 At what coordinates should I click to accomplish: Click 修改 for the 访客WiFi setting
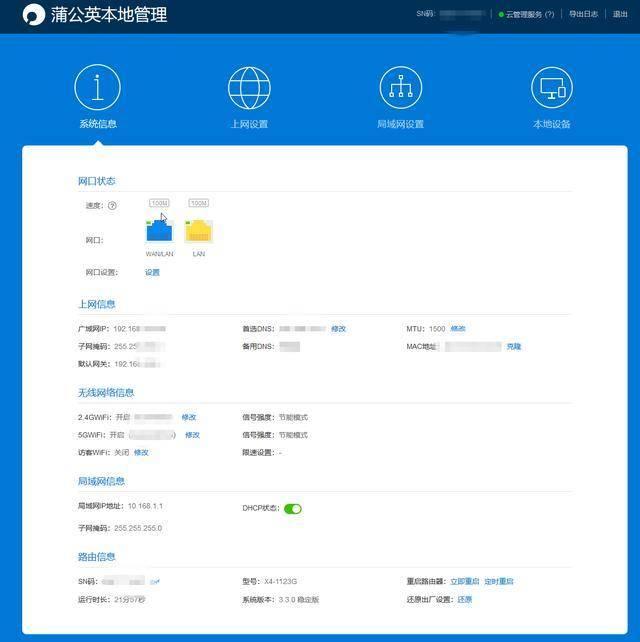(141, 452)
